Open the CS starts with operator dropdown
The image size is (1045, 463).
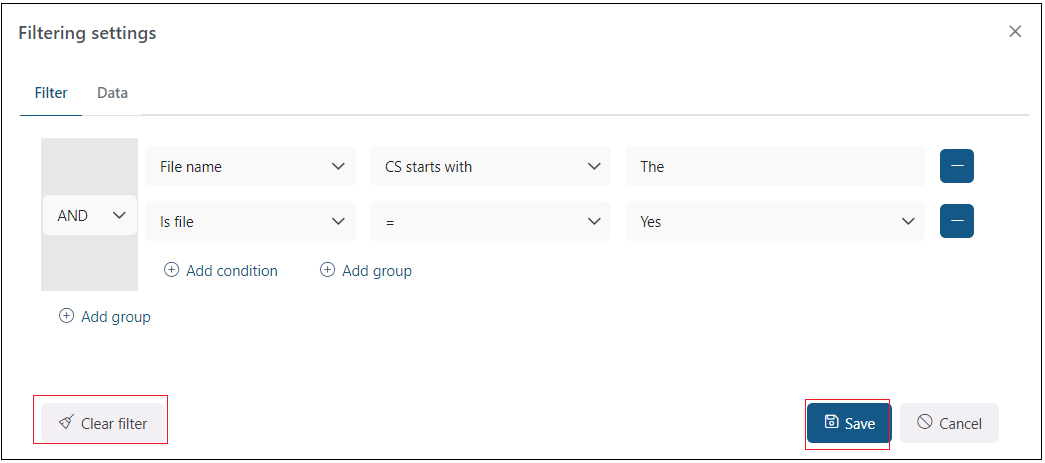[x=490, y=167]
